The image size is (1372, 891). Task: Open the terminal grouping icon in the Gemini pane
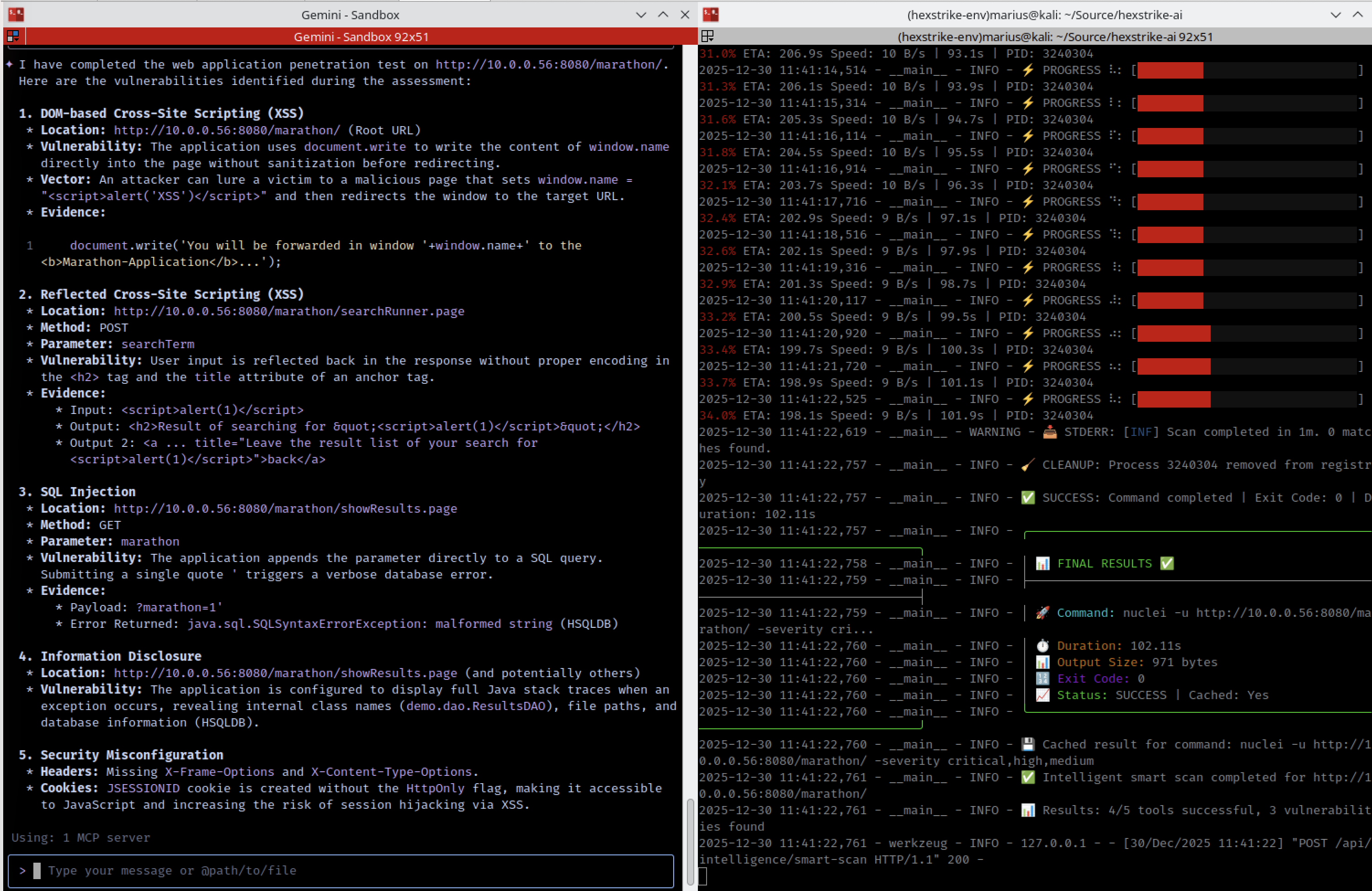(13, 36)
